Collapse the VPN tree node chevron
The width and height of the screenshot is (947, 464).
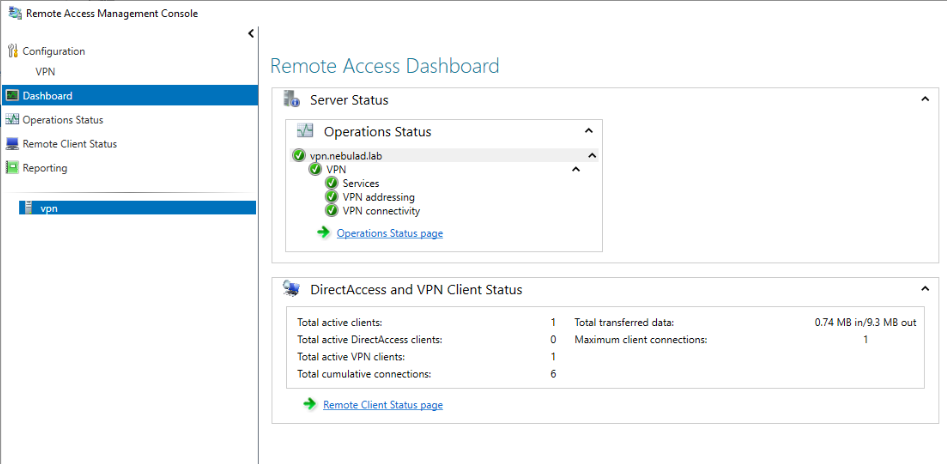pos(576,170)
